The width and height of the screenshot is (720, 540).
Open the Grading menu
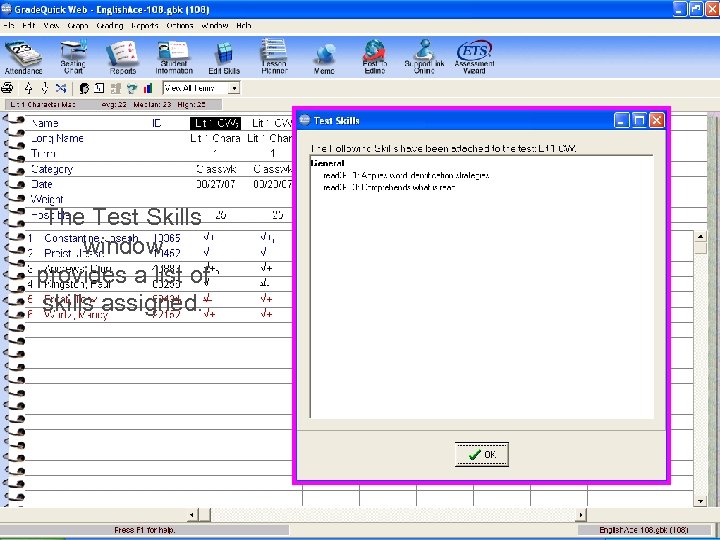click(110, 26)
